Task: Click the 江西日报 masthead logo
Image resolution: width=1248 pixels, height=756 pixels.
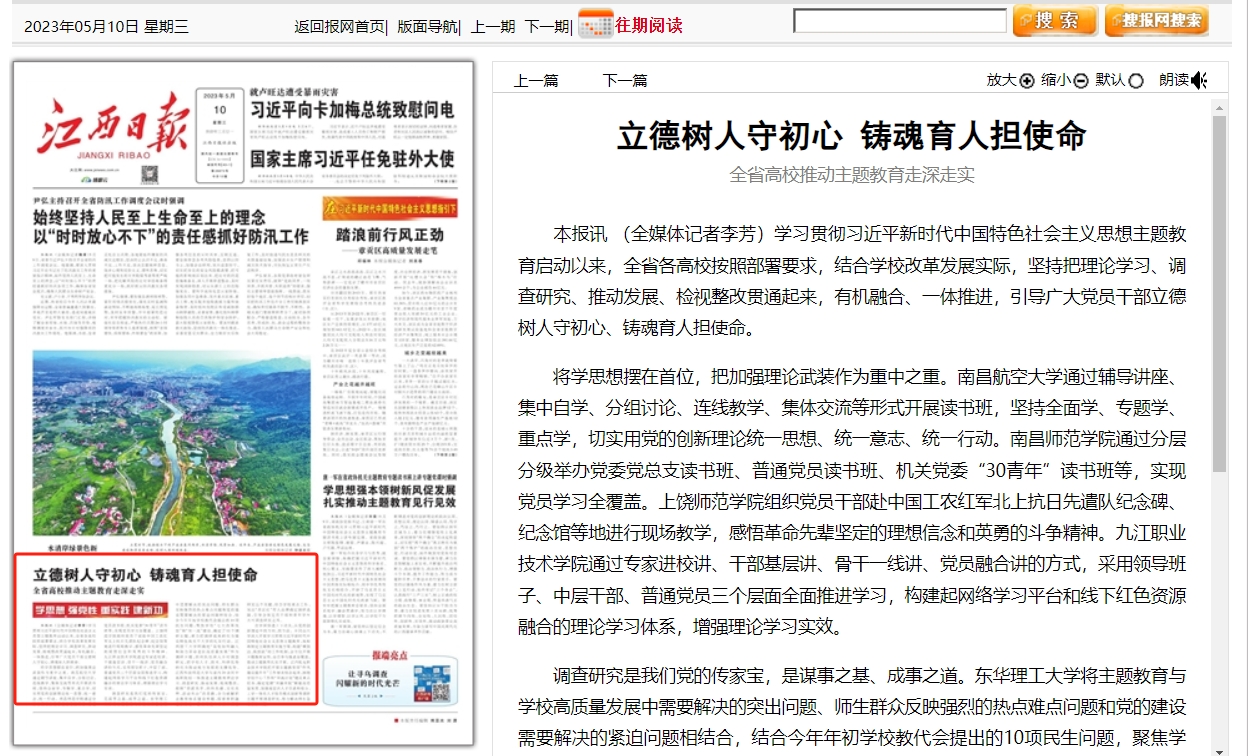Action: click(112, 128)
